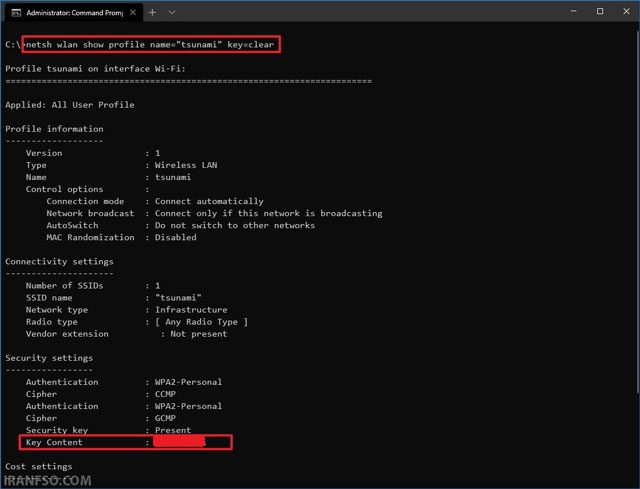Image resolution: width=640 pixels, height=489 pixels.
Task: Close the Command Prompt tab
Action: click(x=133, y=12)
